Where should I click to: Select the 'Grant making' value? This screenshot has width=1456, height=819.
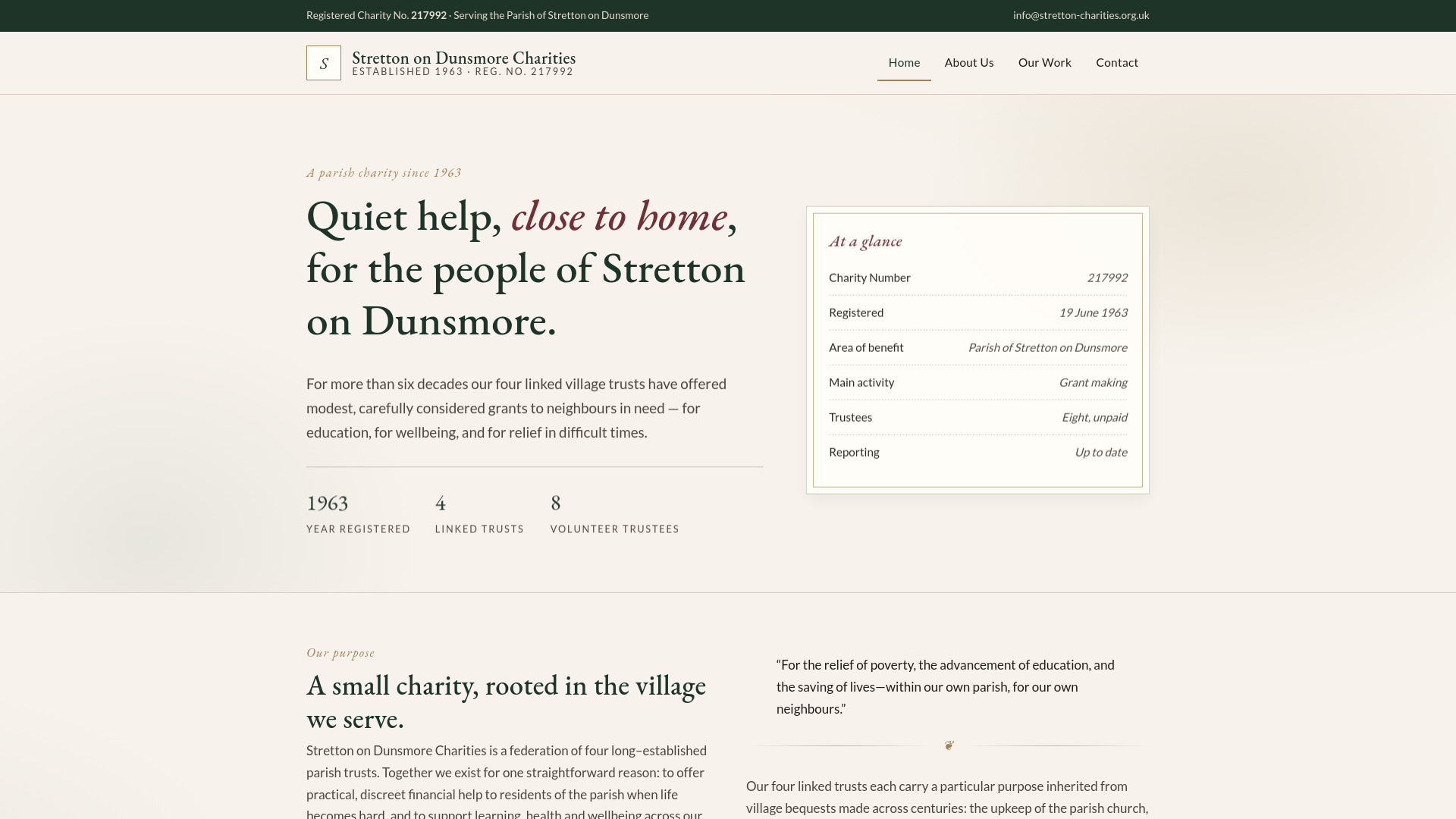pos(1093,382)
